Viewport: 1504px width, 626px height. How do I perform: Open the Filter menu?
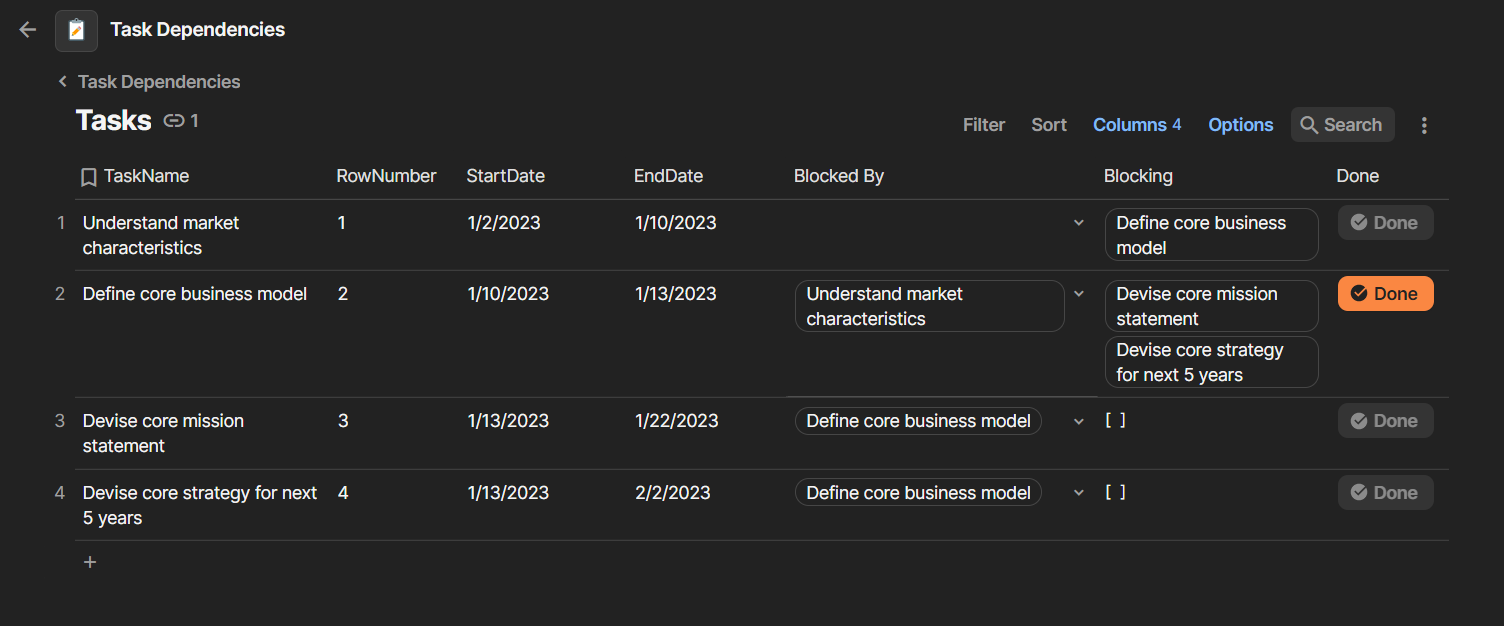tap(984, 125)
